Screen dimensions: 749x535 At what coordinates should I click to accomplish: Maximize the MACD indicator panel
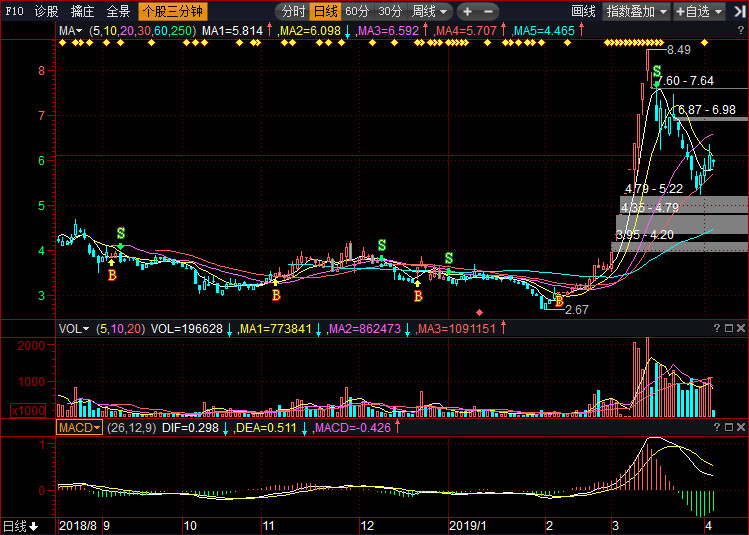pos(727,427)
